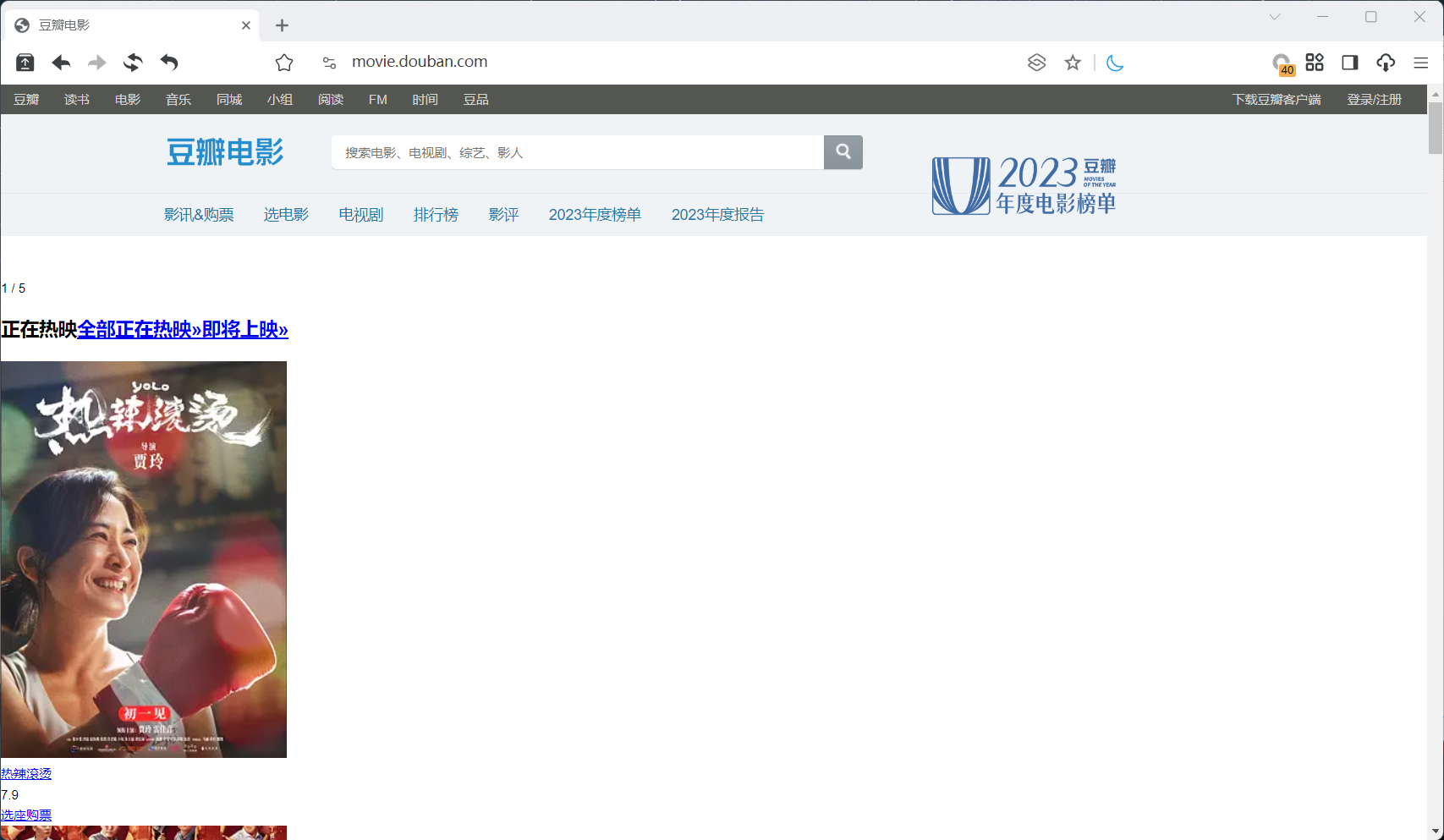Image resolution: width=1444 pixels, height=840 pixels.
Task: Open the extension with 40 badge
Action: [1282, 64]
